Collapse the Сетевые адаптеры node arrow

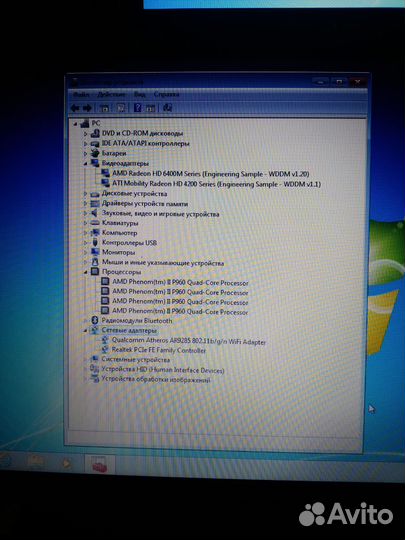(85, 331)
